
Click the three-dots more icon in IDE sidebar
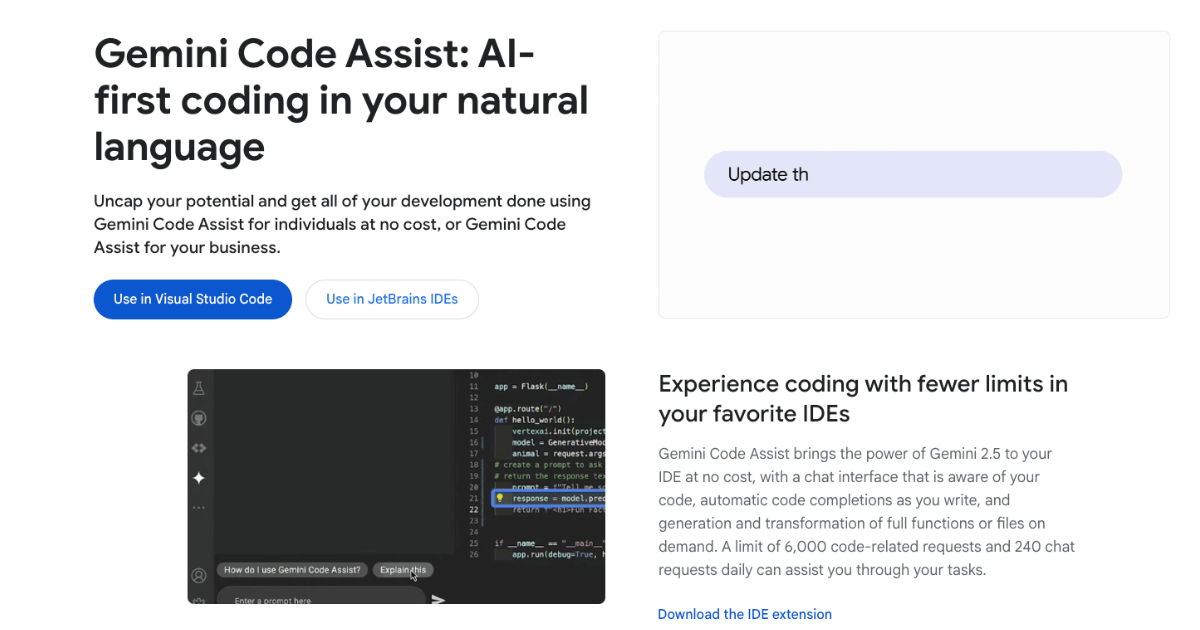(199, 508)
